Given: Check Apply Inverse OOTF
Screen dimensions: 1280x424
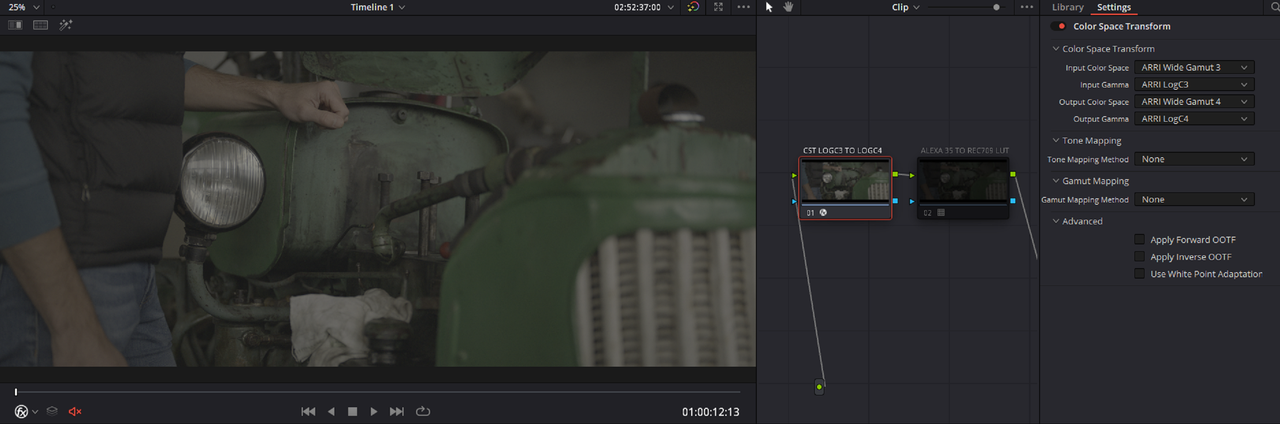Looking at the screenshot, I should coord(1139,256).
